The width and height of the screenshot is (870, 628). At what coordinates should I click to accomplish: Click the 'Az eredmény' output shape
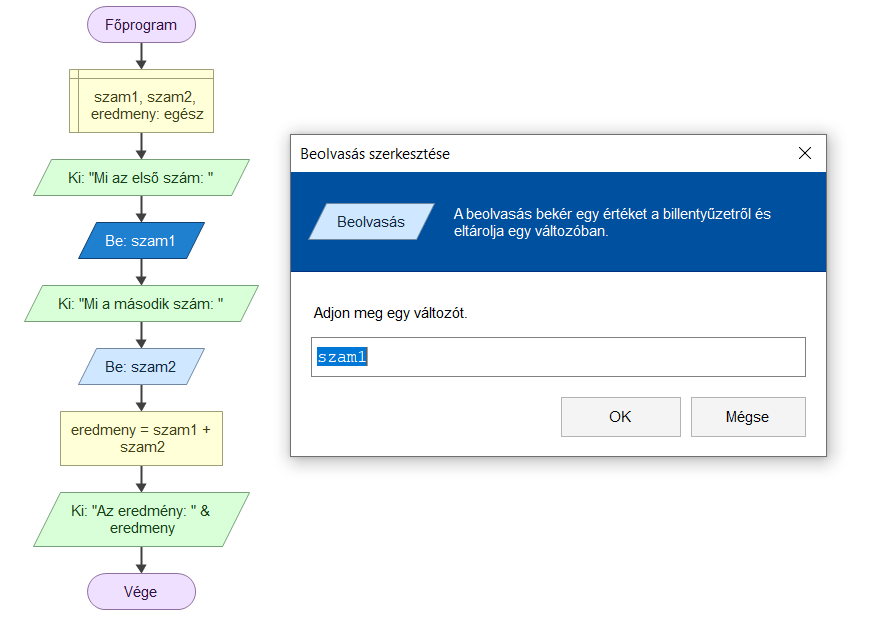point(141,519)
